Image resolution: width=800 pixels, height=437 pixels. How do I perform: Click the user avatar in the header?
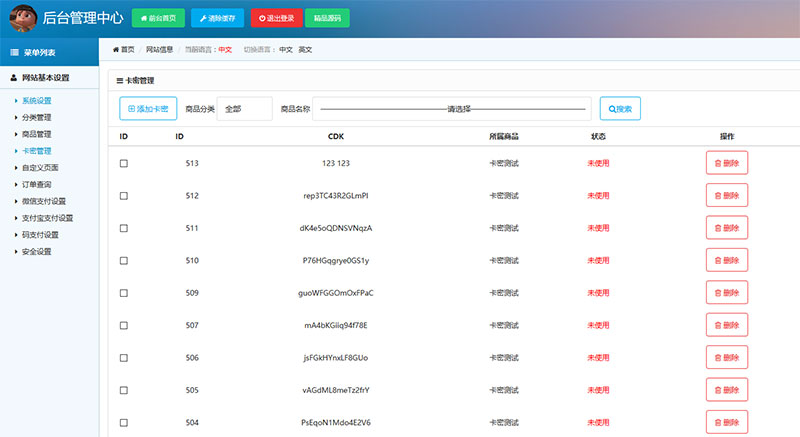[21, 18]
